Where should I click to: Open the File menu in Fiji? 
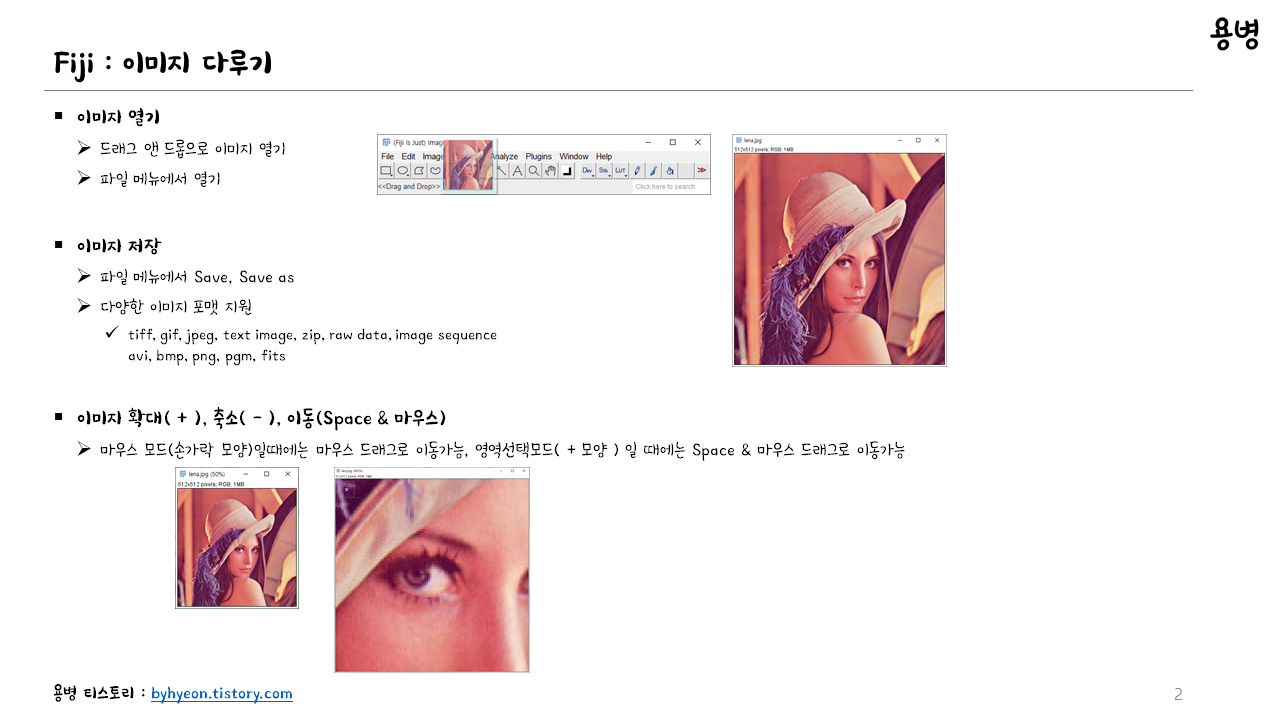point(388,157)
